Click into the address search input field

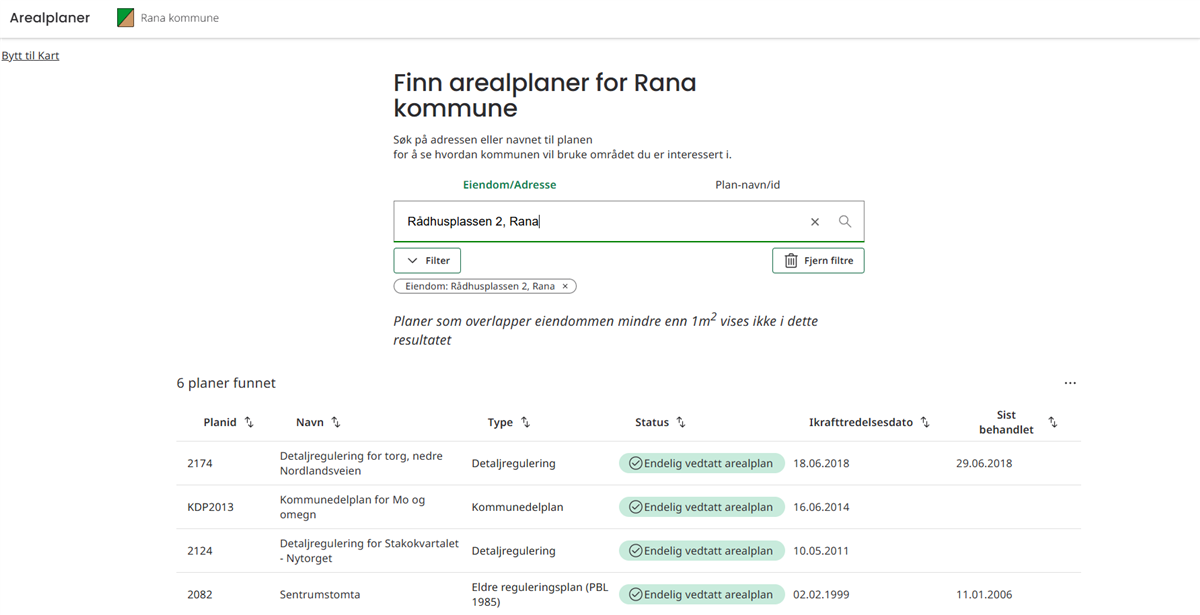click(600, 222)
